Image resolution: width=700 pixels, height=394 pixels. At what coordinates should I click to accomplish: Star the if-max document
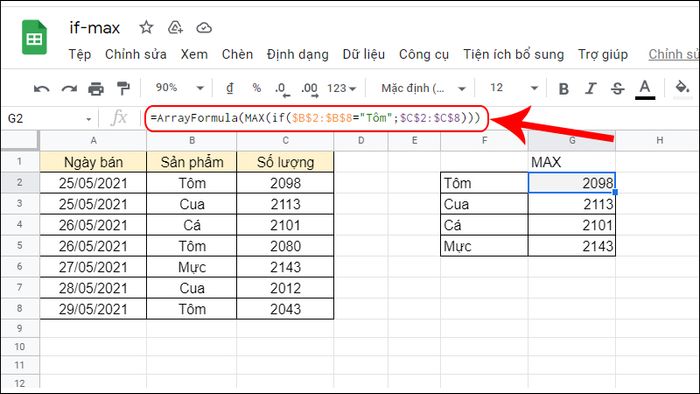(x=146, y=28)
